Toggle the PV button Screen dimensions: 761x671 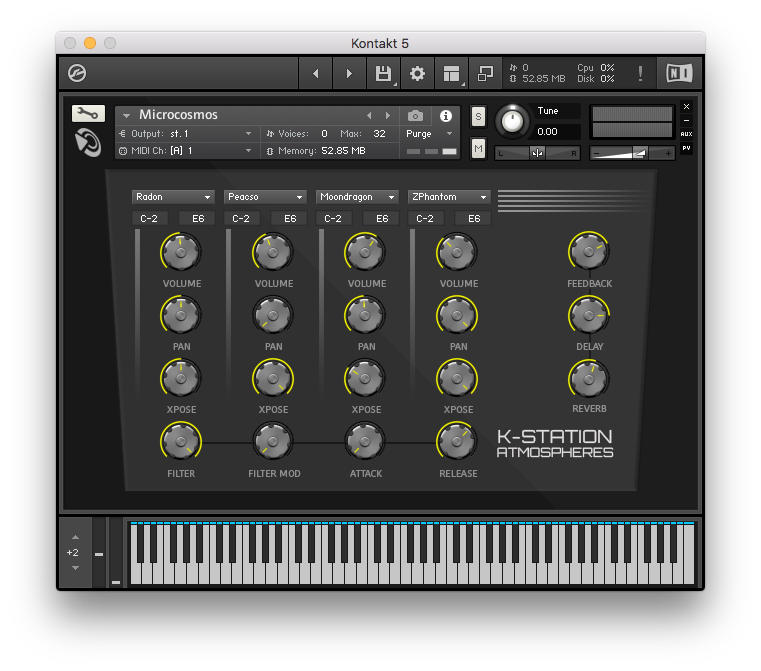pyautogui.click(x=686, y=148)
